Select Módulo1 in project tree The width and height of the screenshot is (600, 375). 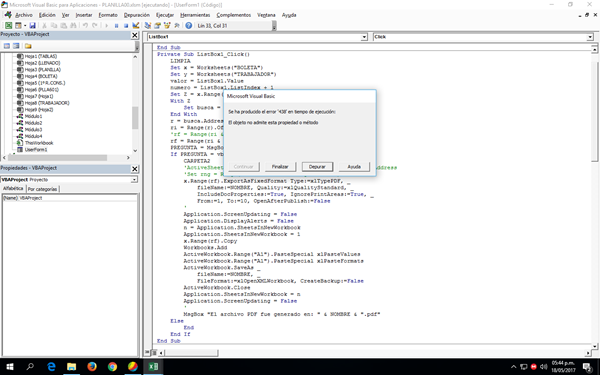33,116
